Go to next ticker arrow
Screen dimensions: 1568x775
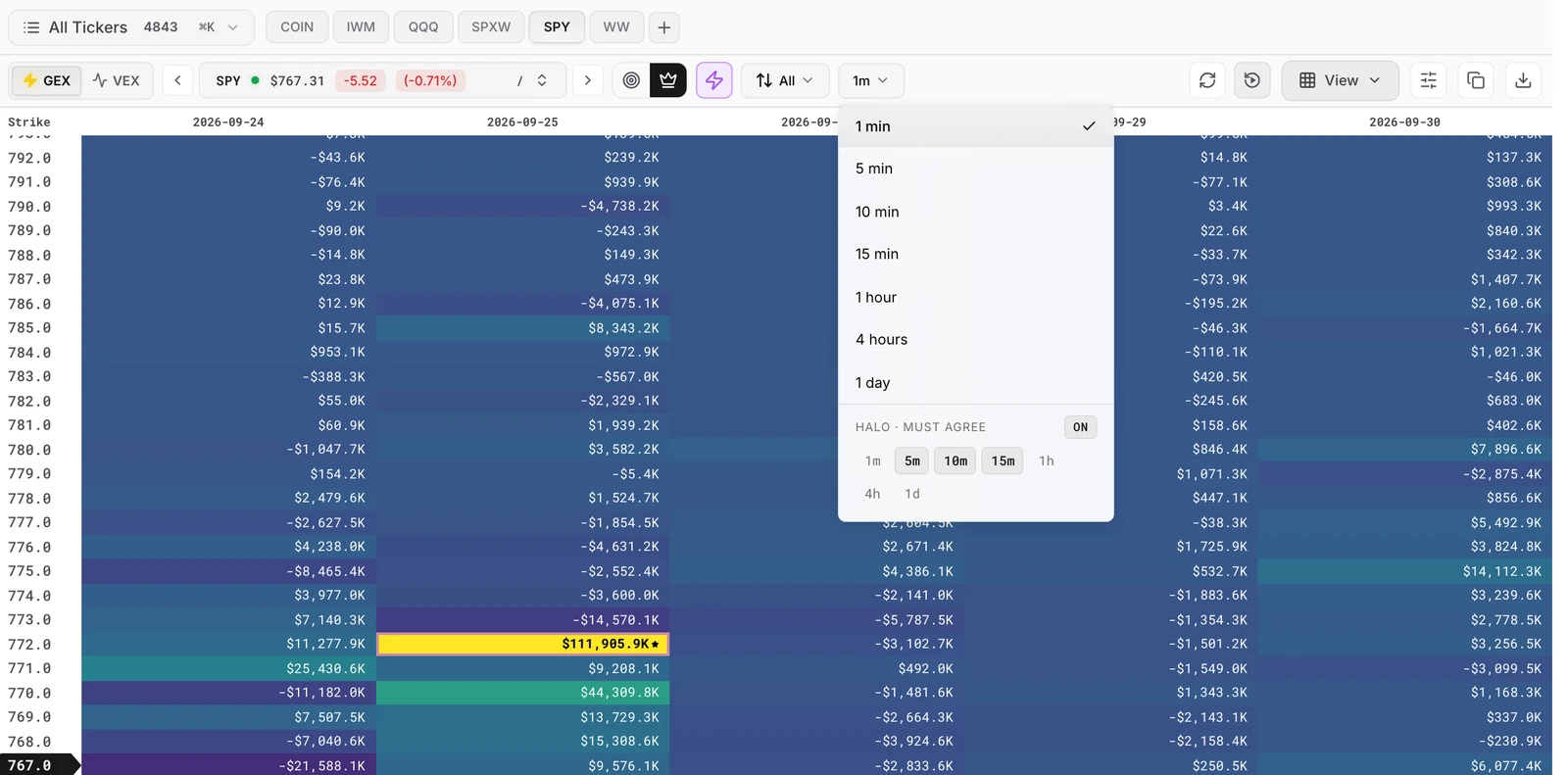coord(588,80)
